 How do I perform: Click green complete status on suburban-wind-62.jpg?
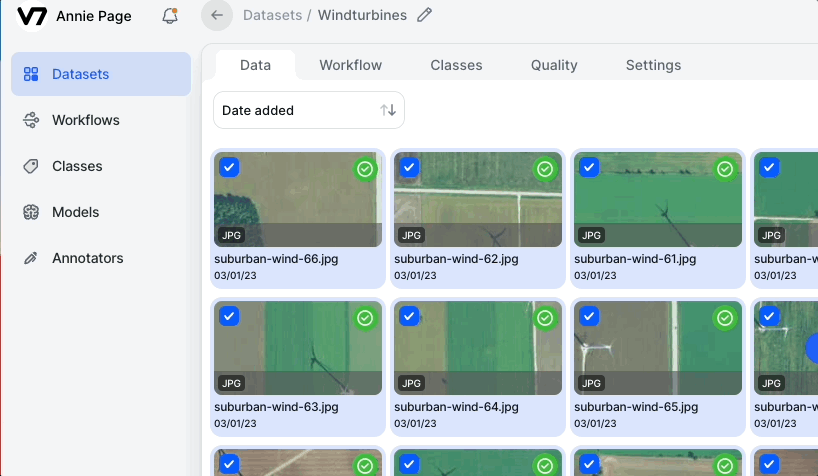tap(545, 169)
